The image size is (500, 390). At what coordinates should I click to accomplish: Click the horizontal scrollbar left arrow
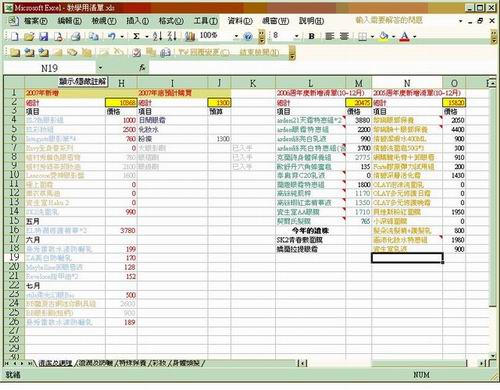point(302,363)
